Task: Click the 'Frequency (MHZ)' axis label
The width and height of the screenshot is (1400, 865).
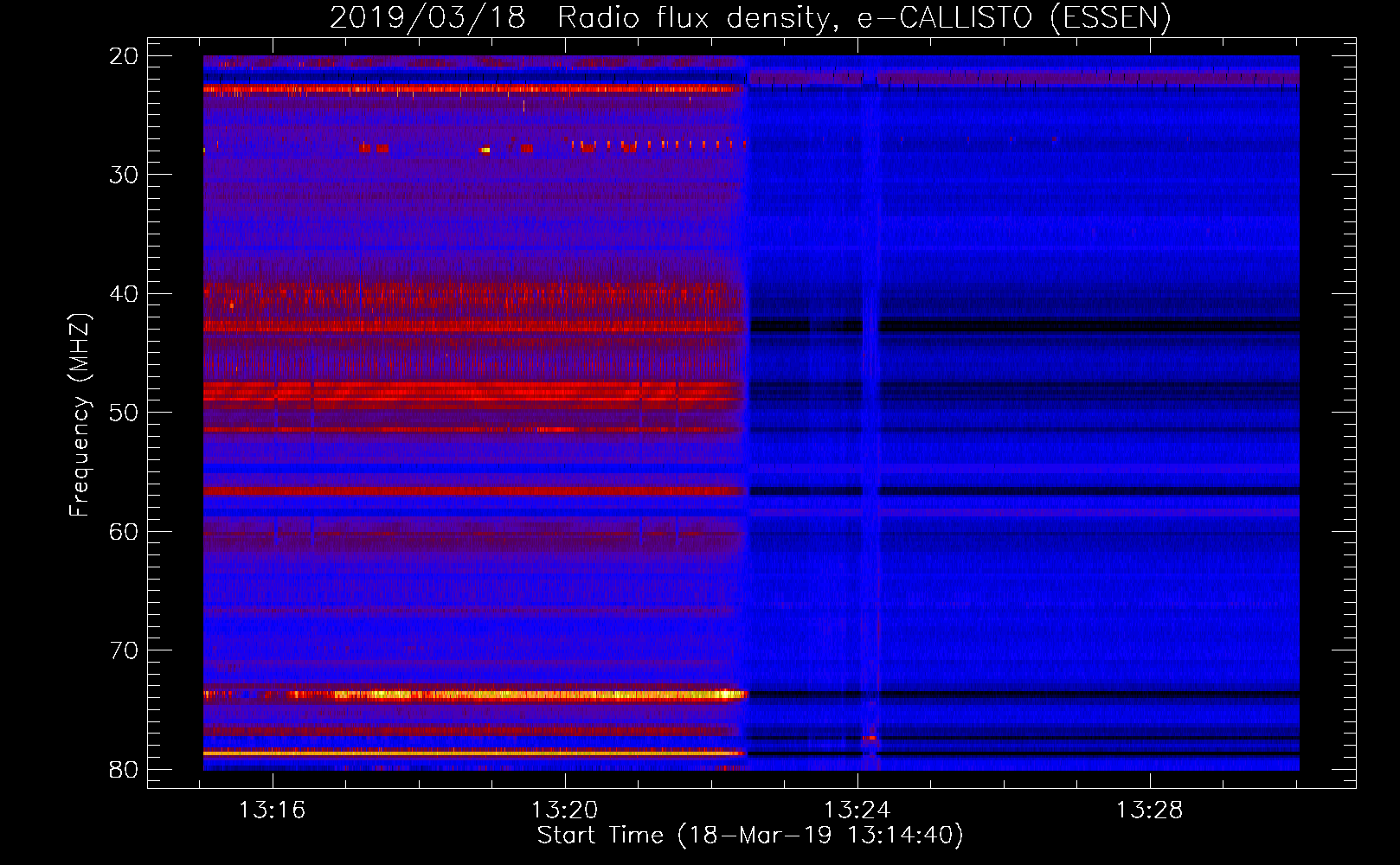Action: (80, 415)
